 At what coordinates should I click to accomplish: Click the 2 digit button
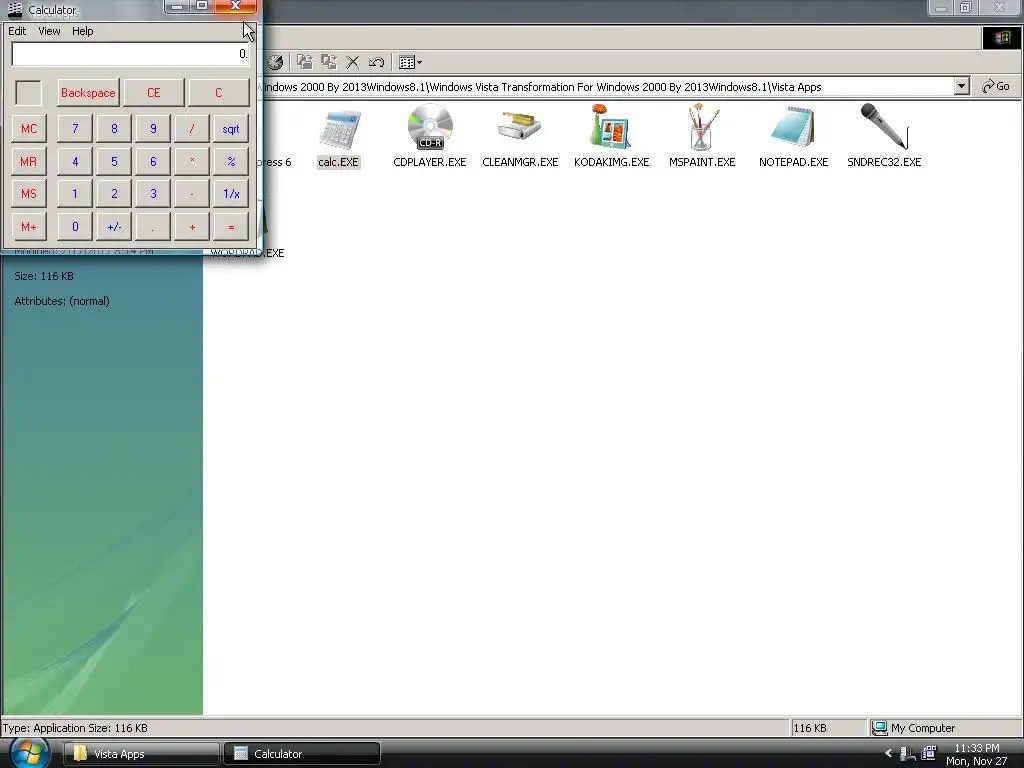coord(114,194)
